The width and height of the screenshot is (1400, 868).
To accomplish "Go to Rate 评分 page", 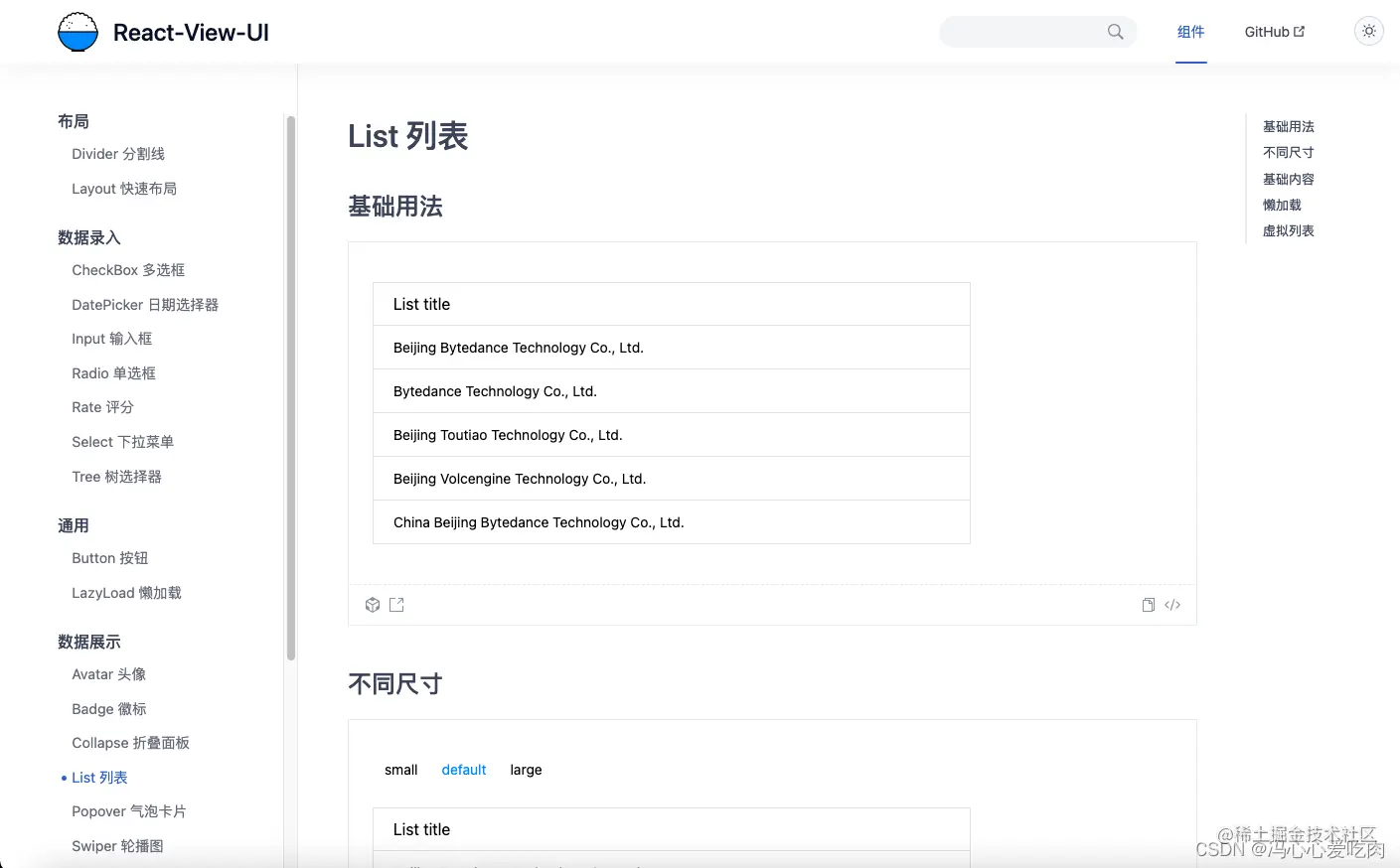I will click(102, 407).
